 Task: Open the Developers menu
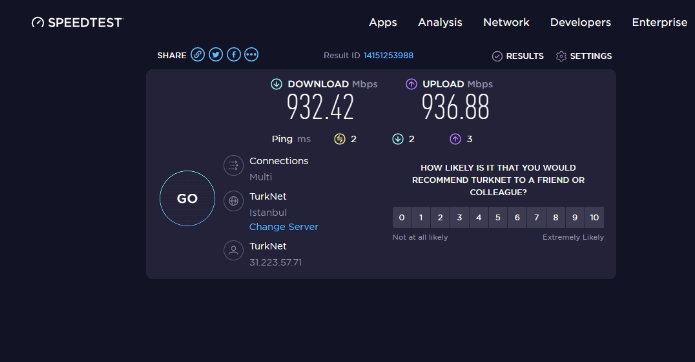click(581, 22)
